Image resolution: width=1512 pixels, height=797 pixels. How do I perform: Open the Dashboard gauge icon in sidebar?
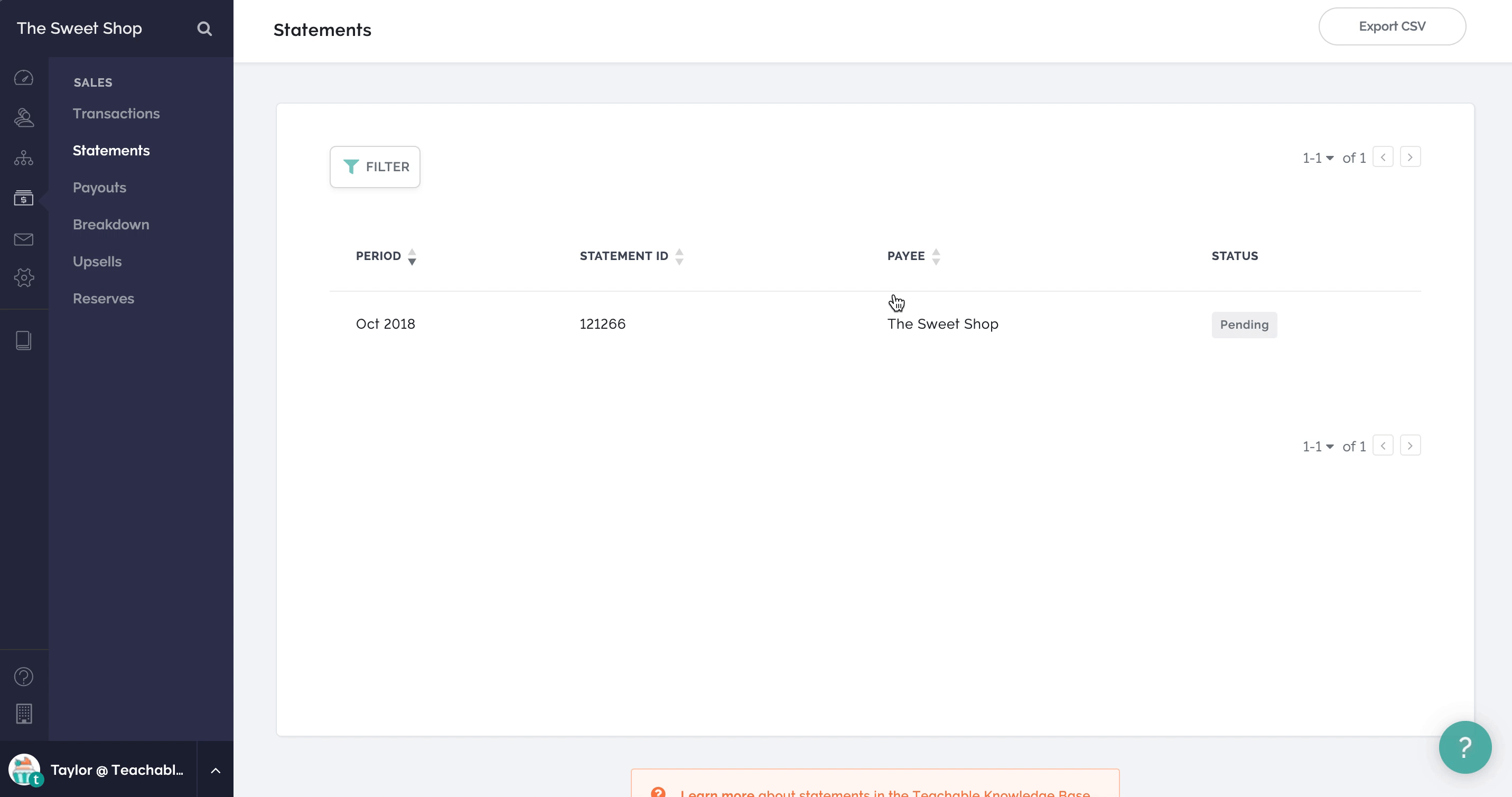(23, 78)
